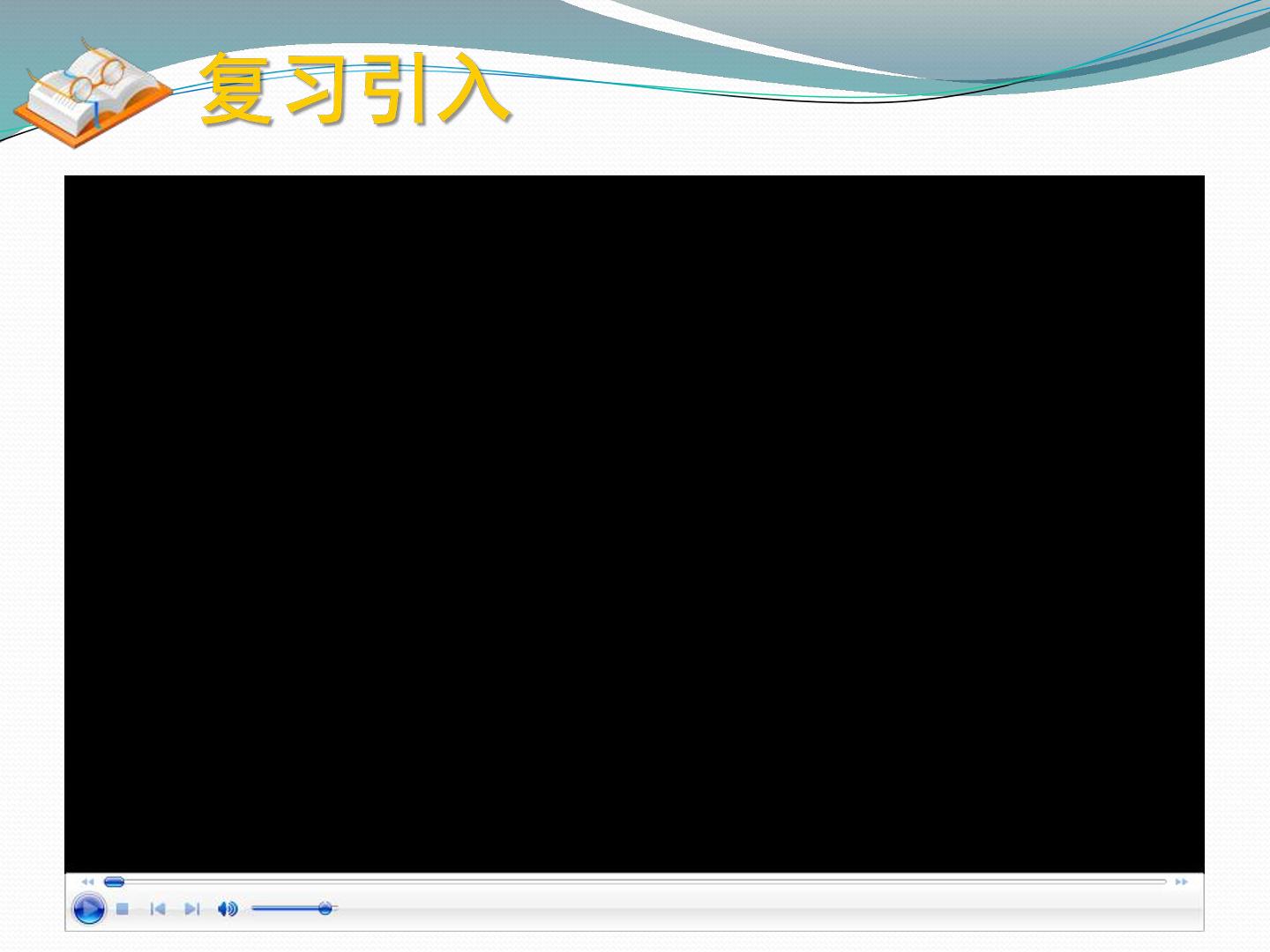Click the black video display area

(x=634, y=524)
